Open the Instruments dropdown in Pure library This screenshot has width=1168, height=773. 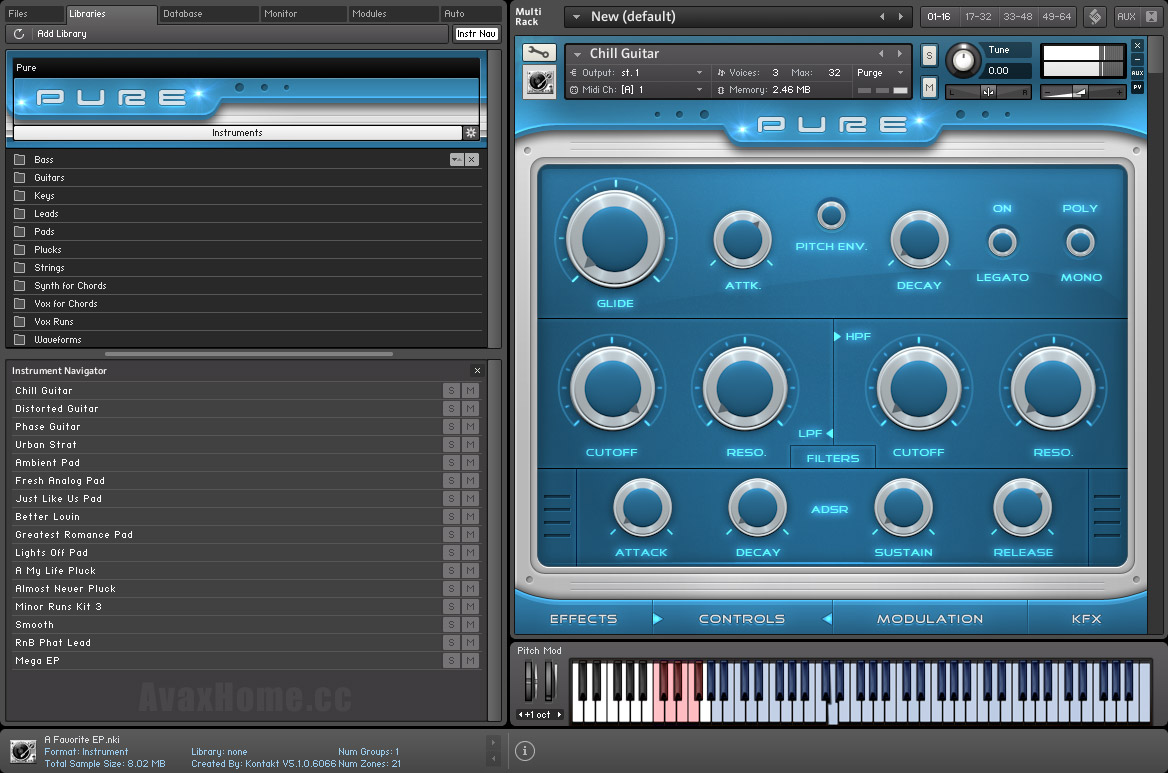click(238, 133)
